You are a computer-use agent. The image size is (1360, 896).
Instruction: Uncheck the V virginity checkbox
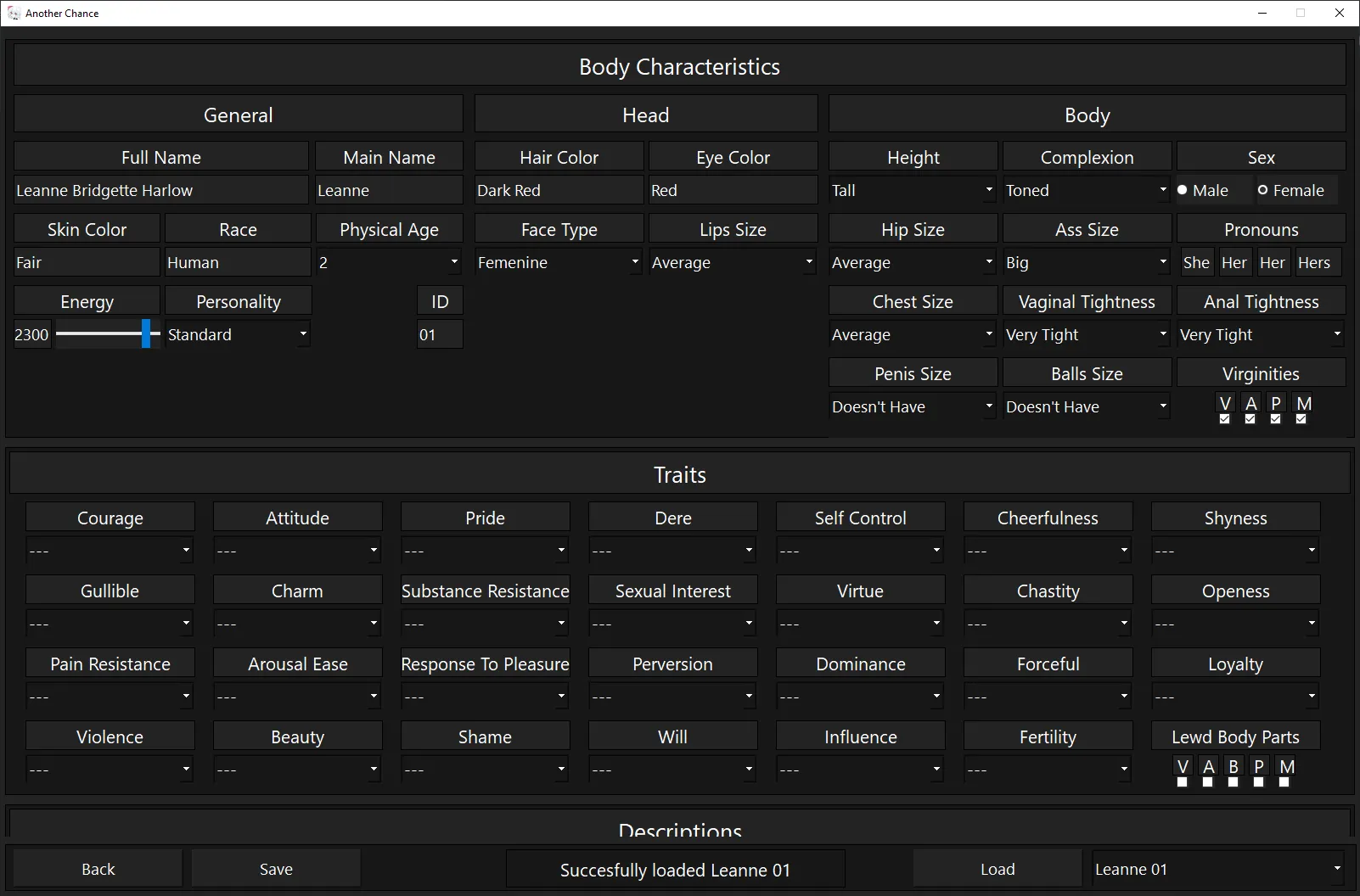click(x=1224, y=419)
